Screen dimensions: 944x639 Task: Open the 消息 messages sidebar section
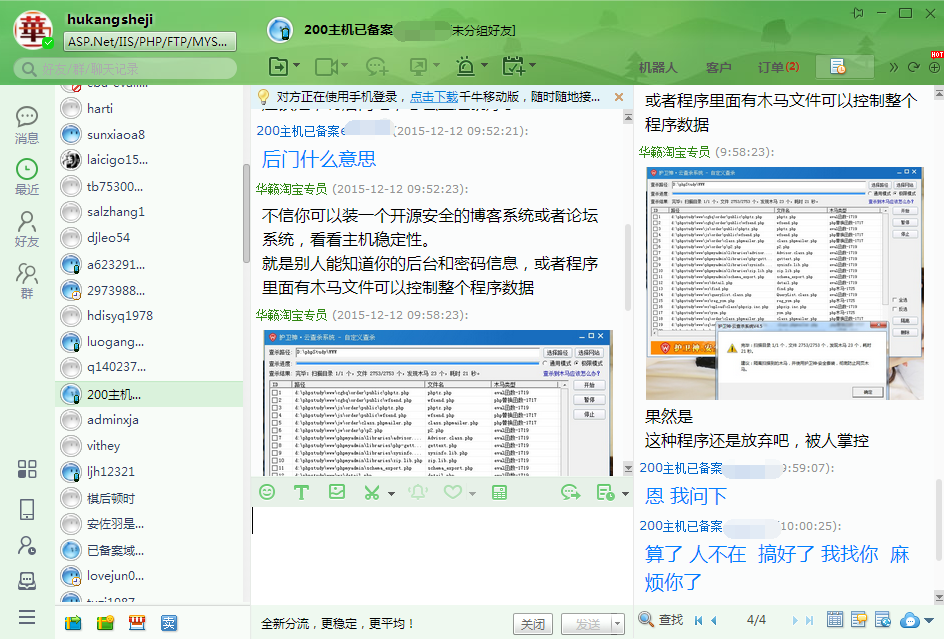click(27, 125)
